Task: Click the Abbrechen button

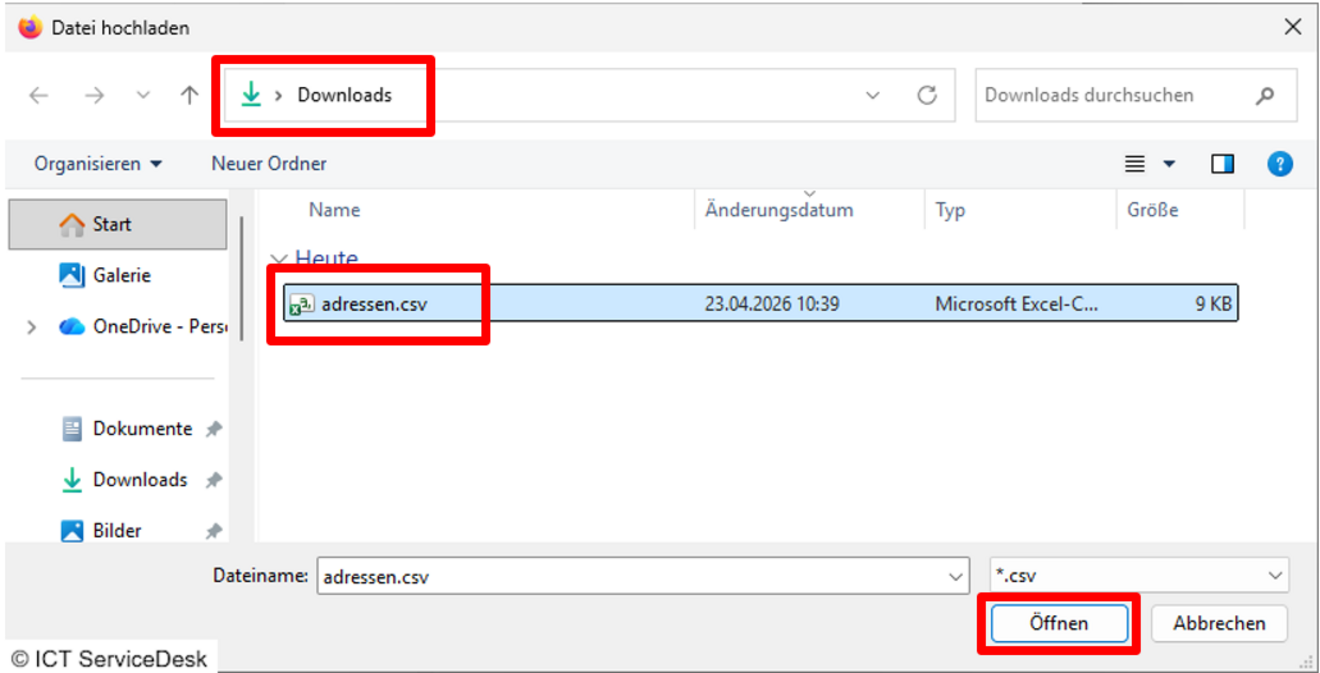Action: click(1218, 623)
